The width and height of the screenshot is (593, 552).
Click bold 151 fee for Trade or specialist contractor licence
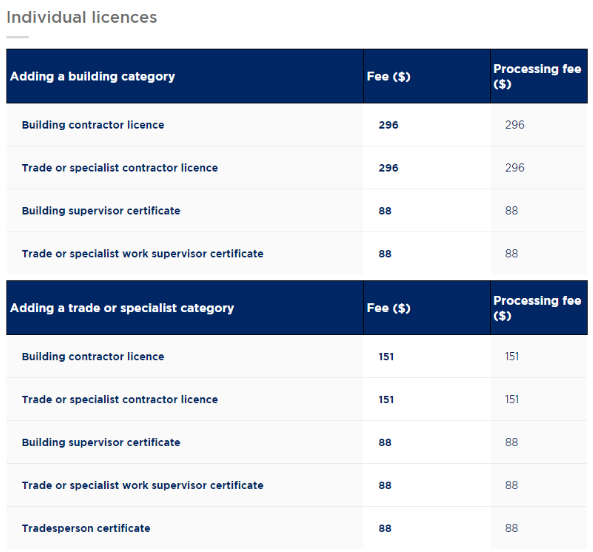point(386,400)
